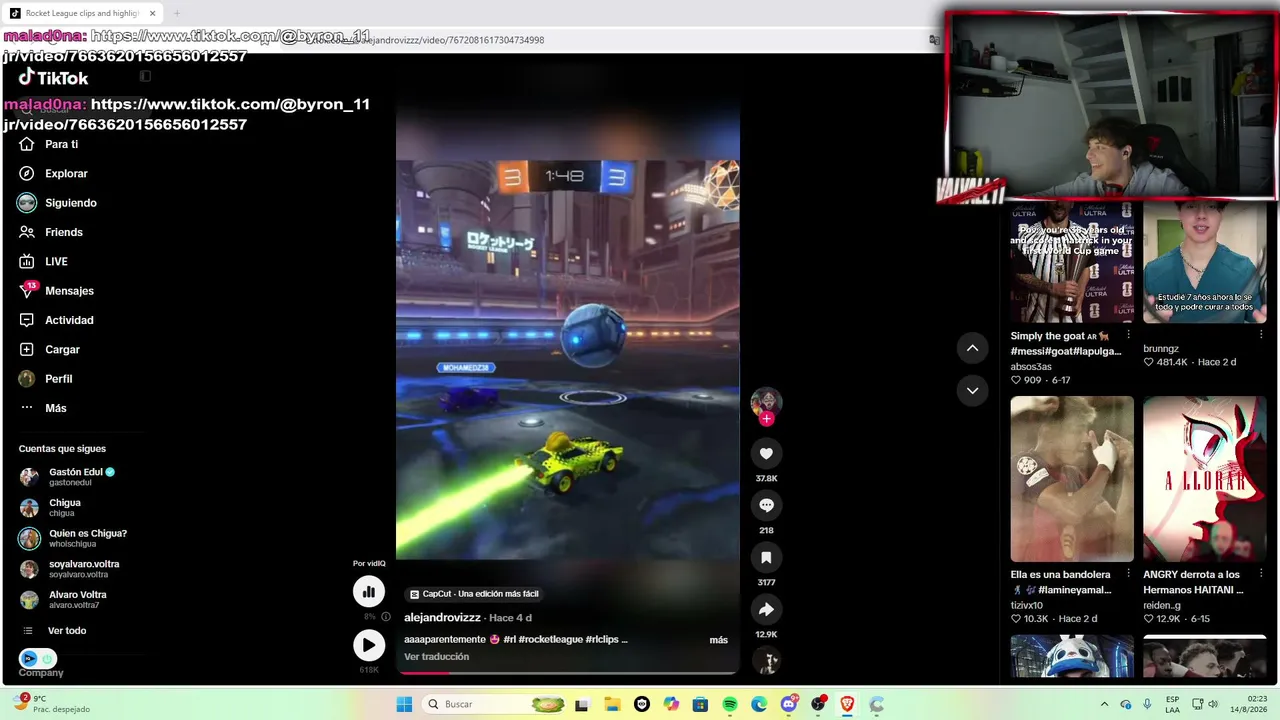This screenshot has width=1280, height=720.
Task: Click the vidIQ info icon beside 8%
Action: tap(386, 617)
